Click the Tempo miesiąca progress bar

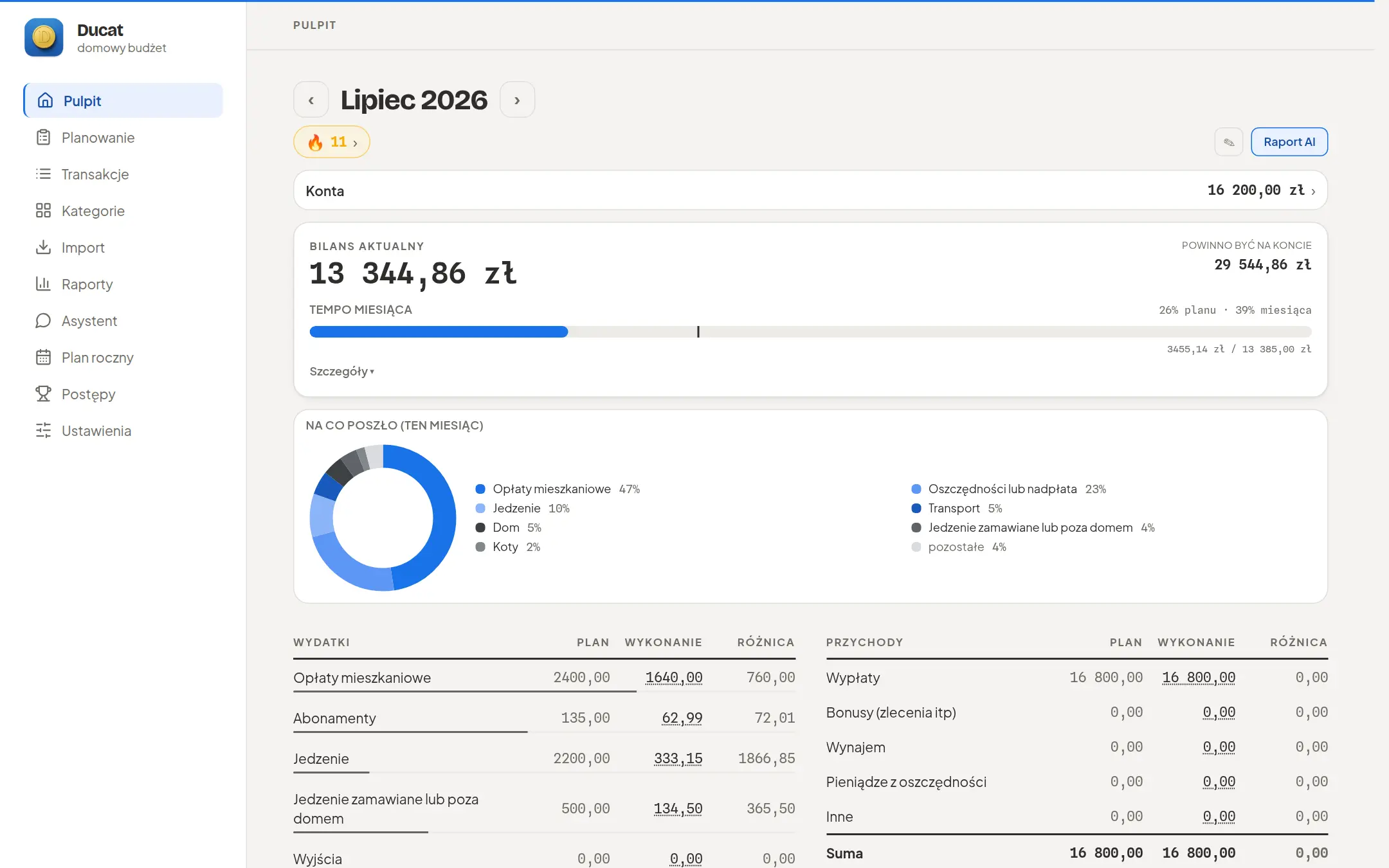click(x=810, y=332)
